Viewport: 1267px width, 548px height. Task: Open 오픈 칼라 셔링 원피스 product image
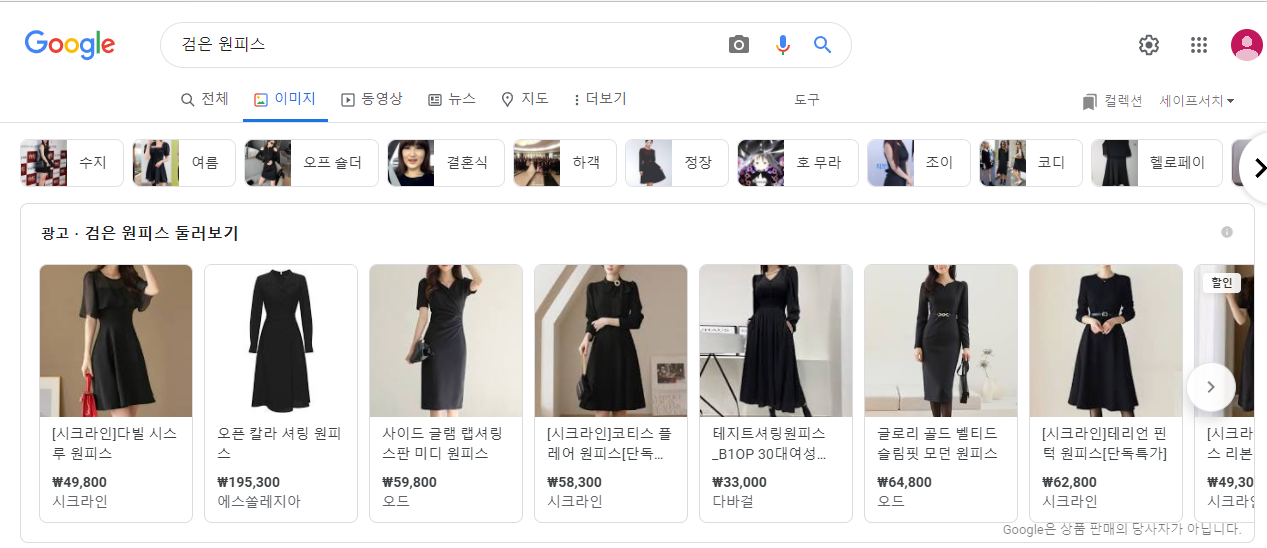[281, 341]
